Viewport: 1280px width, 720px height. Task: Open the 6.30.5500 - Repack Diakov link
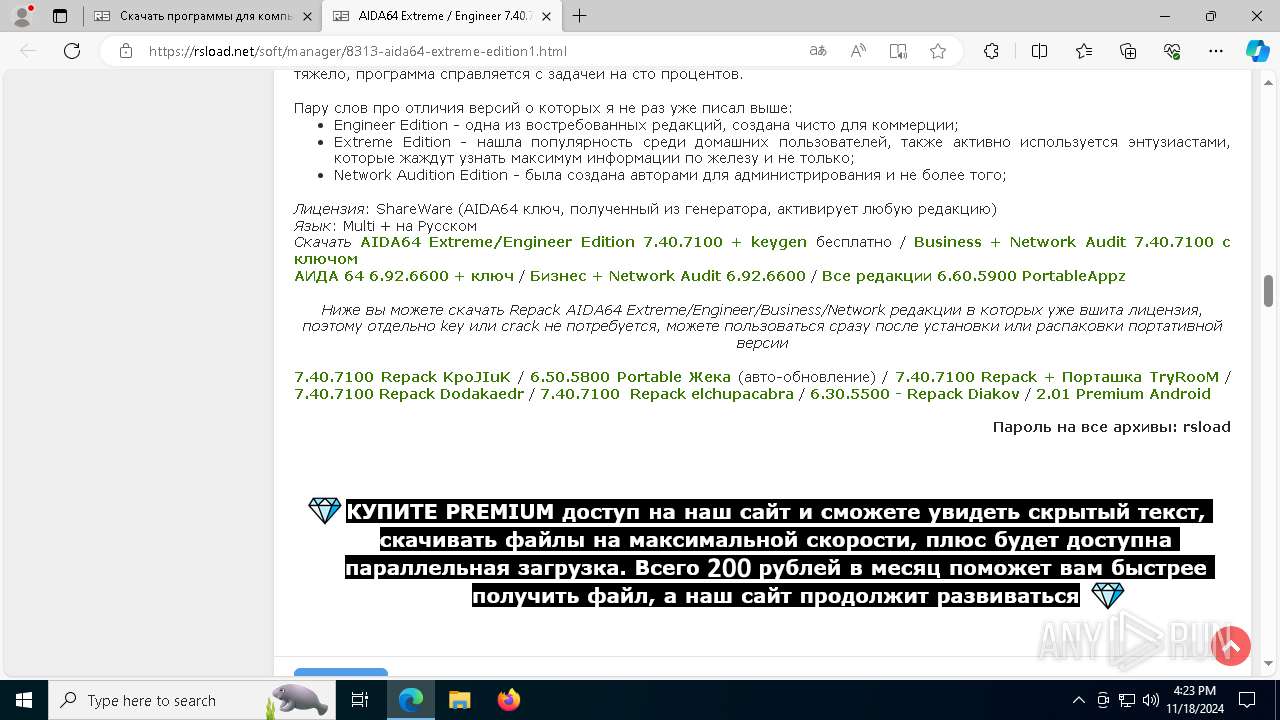click(x=915, y=394)
